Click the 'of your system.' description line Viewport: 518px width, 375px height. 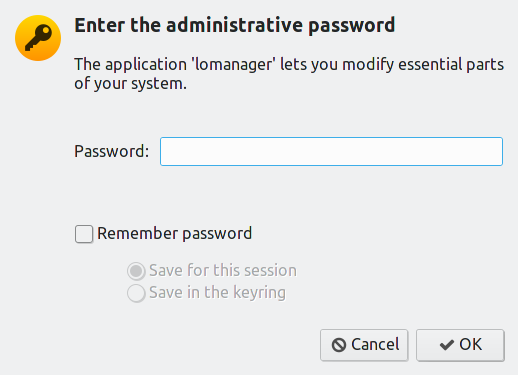coord(130,83)
